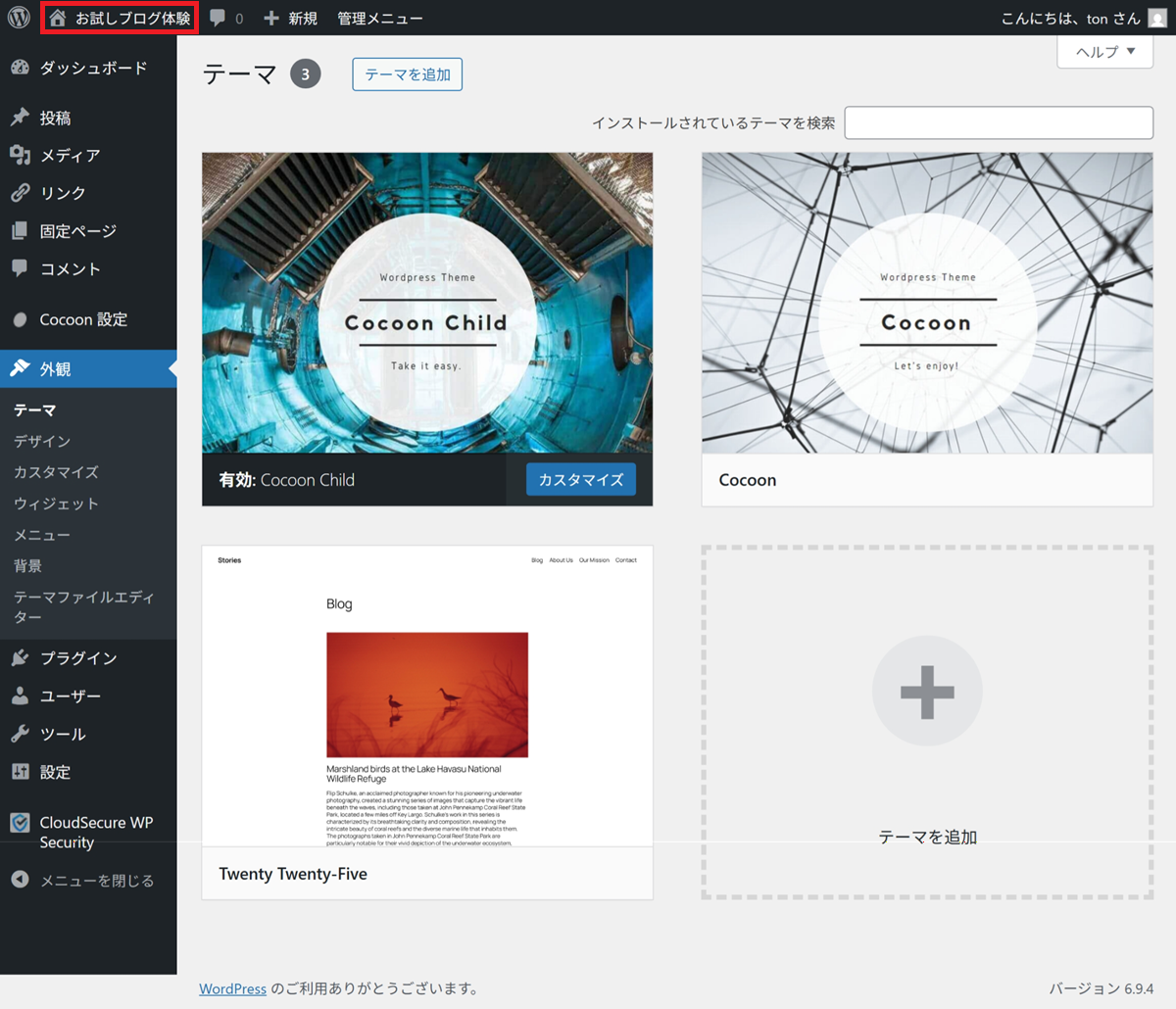1176x1009 pixels.
Task: Click the バージョン 6.9.4 footer text
Action: pyautogui.click(x=1102, y=988)
